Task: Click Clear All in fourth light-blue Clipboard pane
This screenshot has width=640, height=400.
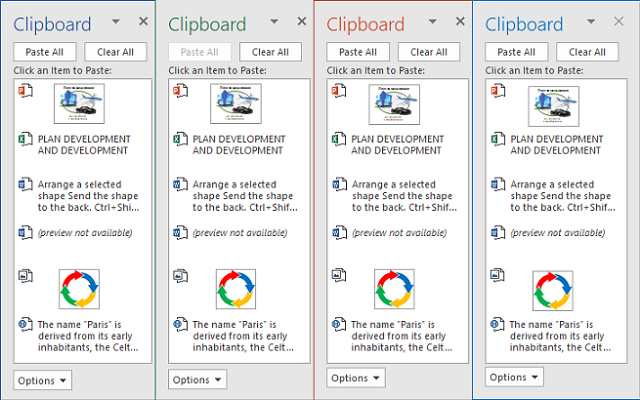Action: 587,52
